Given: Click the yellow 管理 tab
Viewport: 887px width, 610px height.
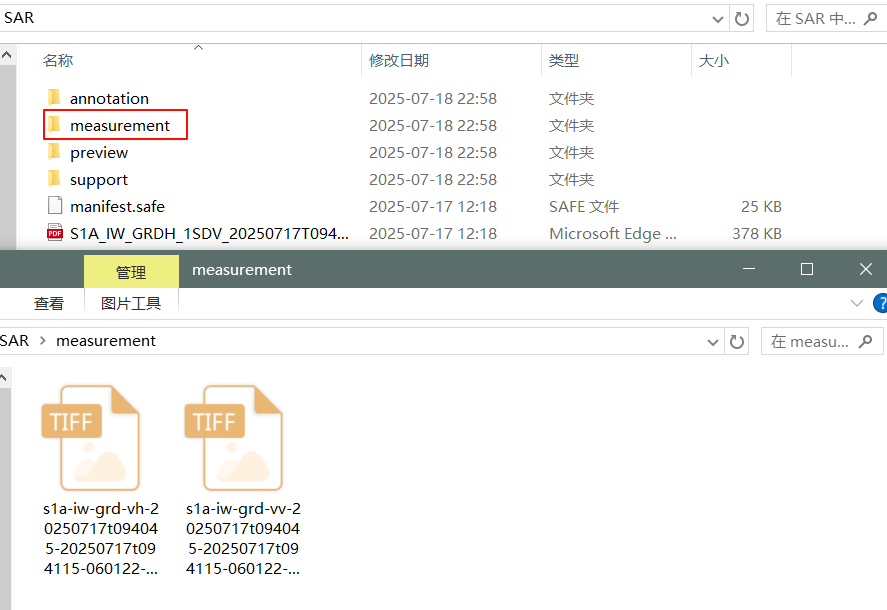Looking at the screenshot, I should point(131,270).
